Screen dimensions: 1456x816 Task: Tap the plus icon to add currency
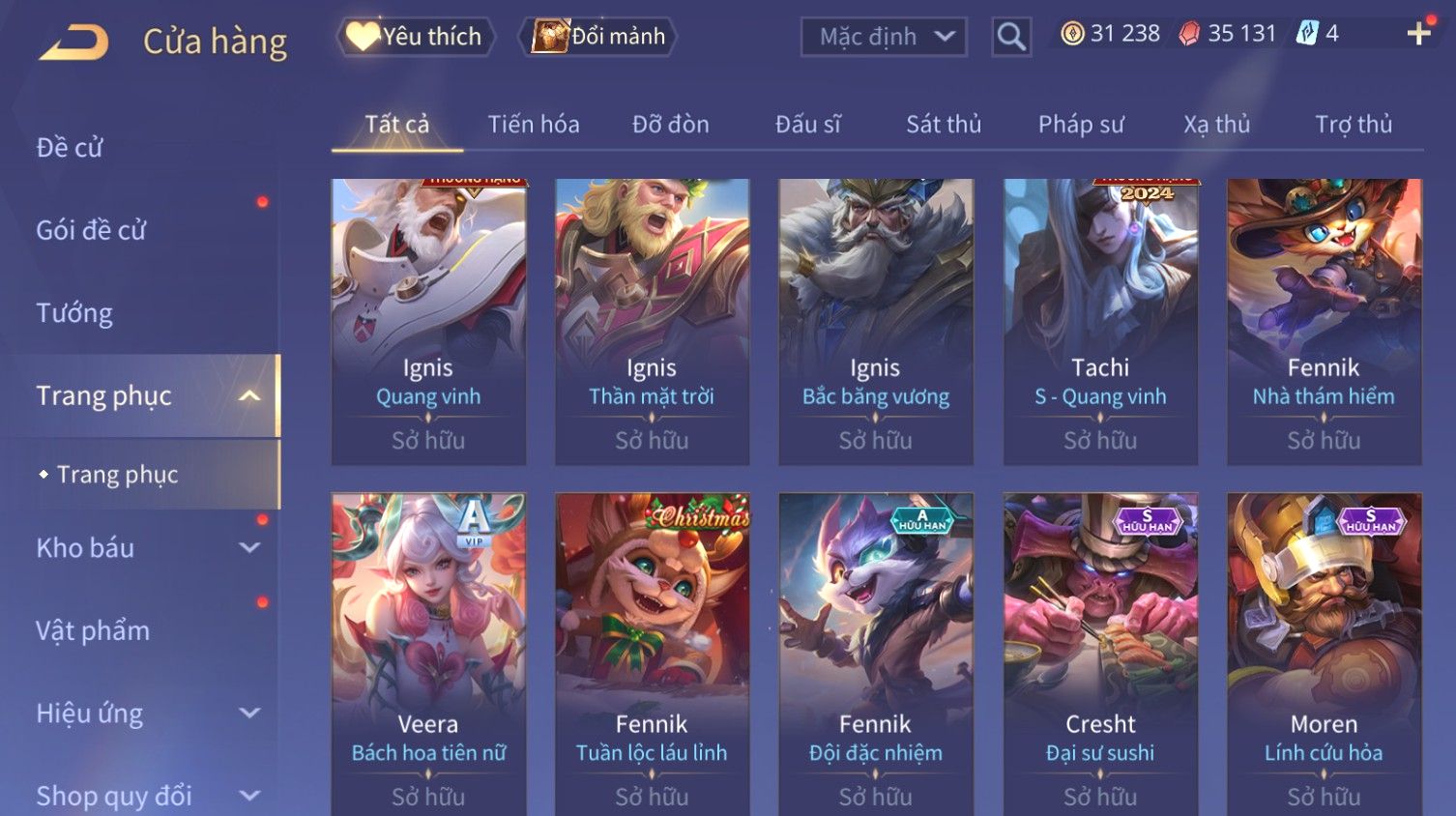(x=1418, y=34)
